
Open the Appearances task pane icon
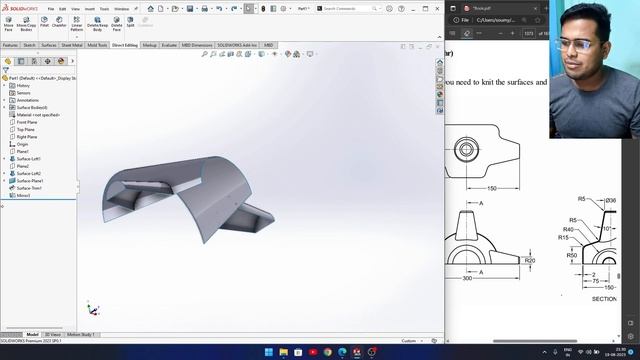pyautogui.click(x=440, y=94)
